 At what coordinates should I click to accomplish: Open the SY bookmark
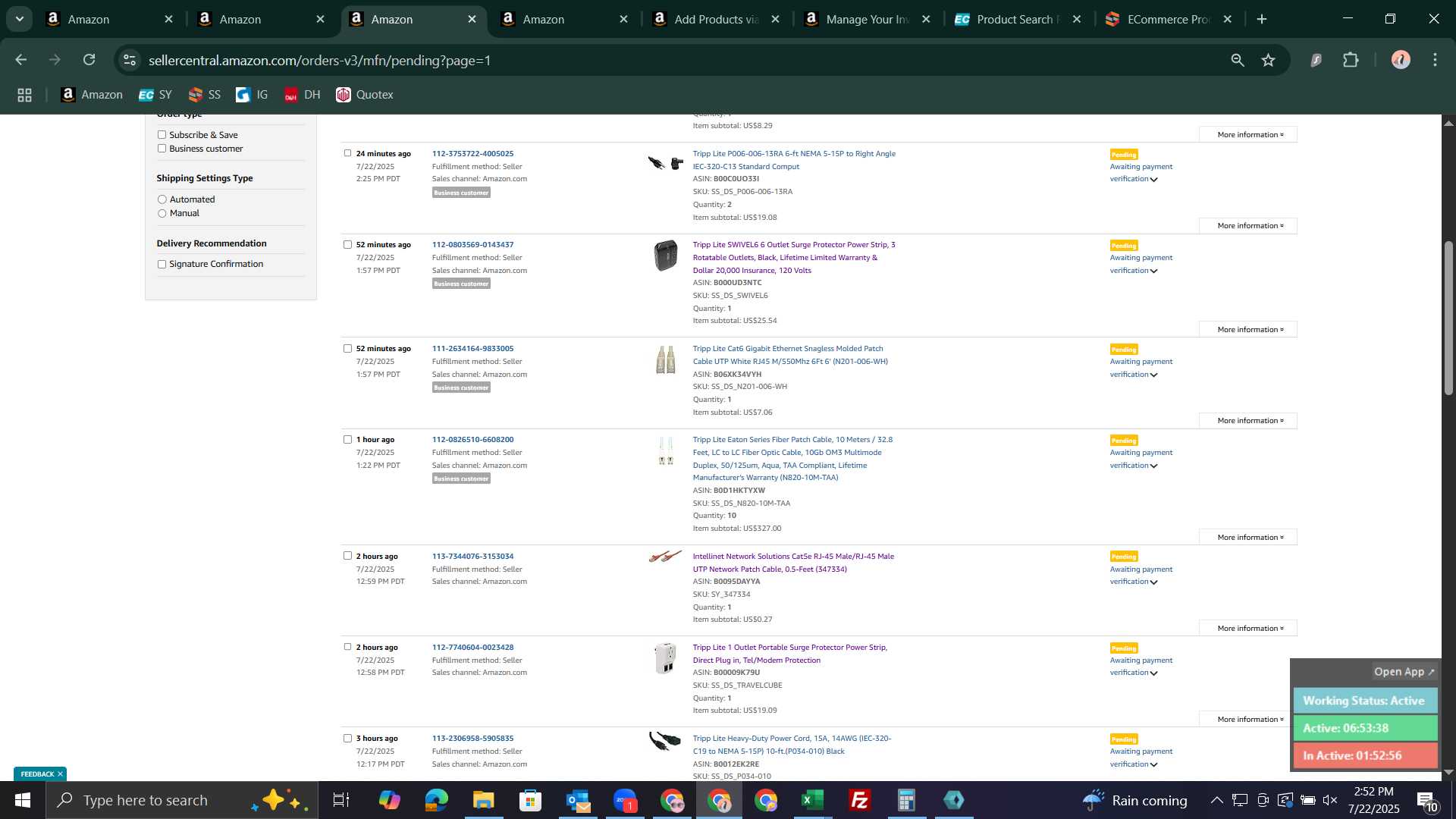(155, 95)
